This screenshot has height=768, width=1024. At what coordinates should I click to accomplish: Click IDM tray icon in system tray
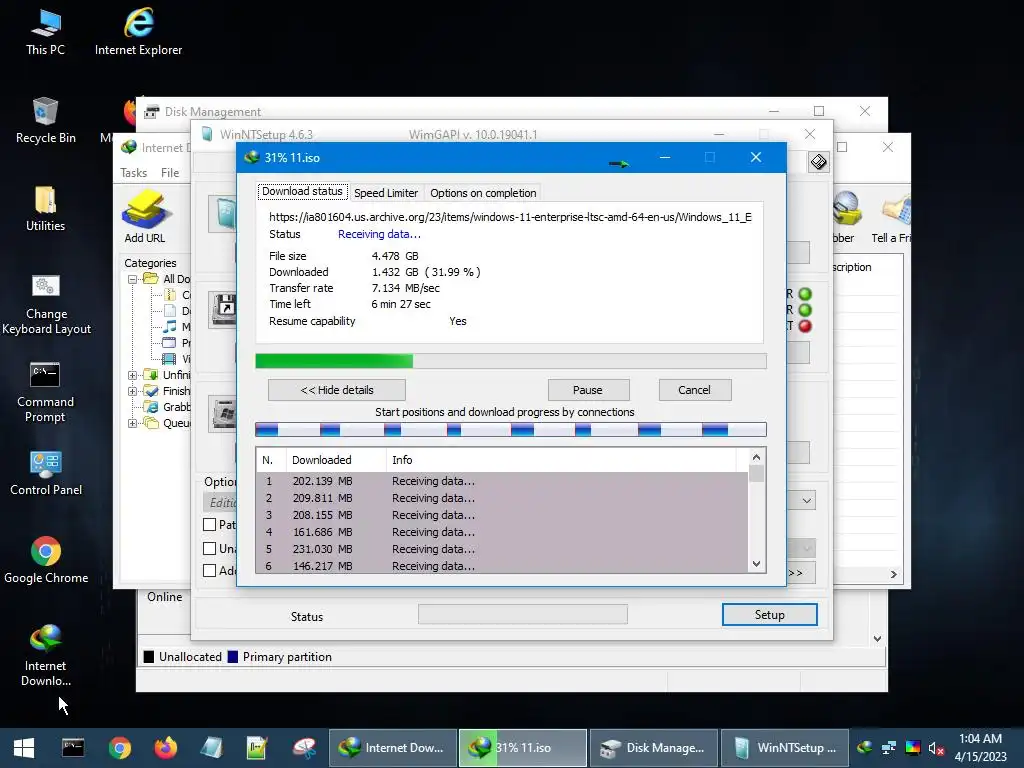(x=865, y=748)
